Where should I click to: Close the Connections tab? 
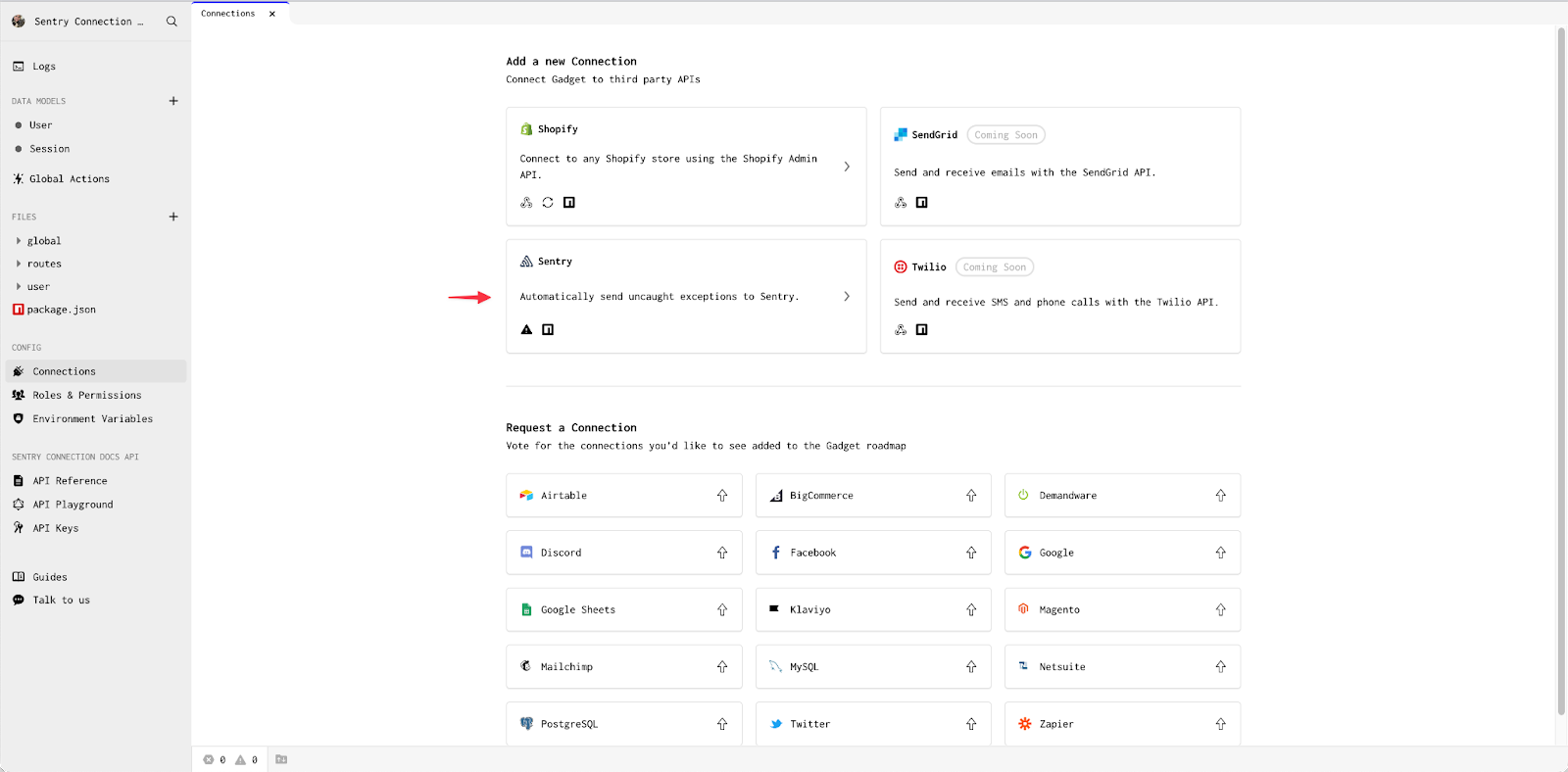[x=272, y=14]
